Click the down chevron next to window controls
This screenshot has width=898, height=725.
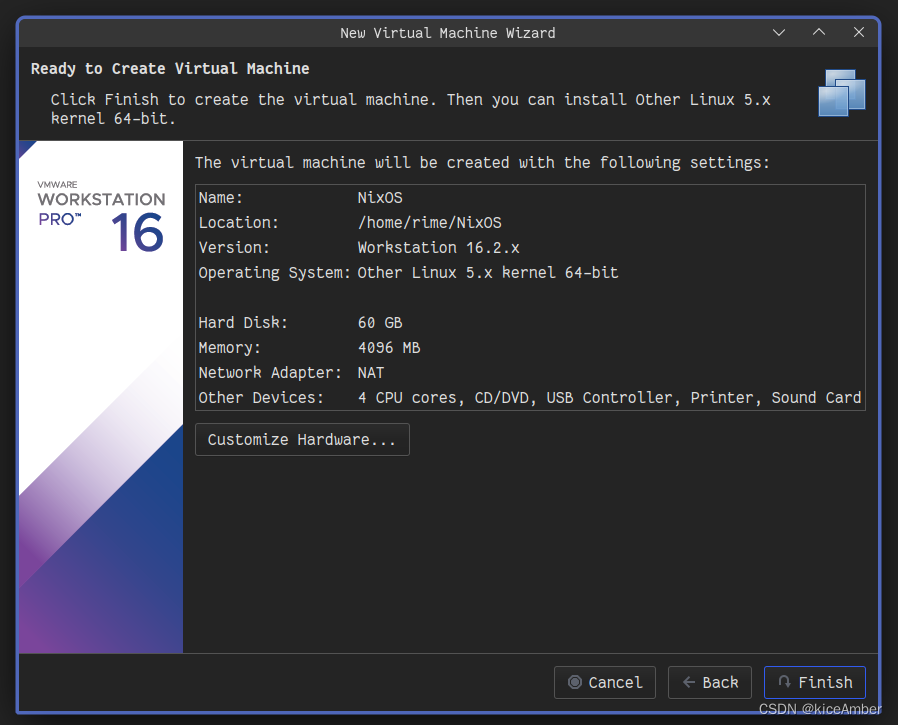[x=779, y=32]
